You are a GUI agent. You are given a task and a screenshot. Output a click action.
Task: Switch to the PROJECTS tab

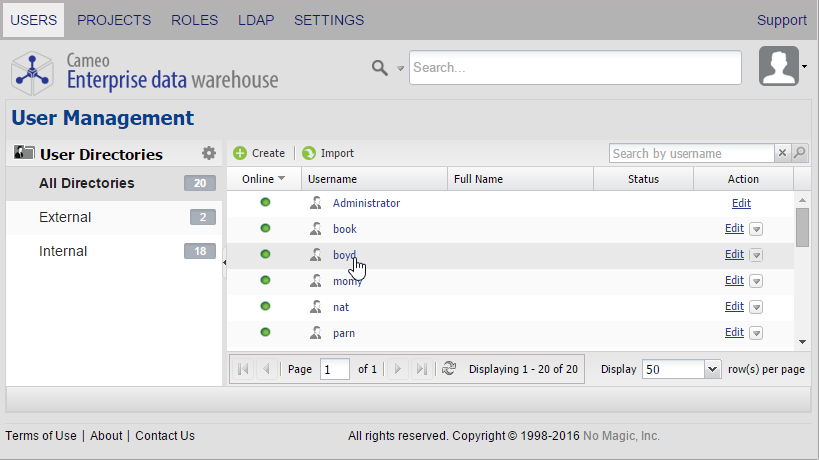[114, 20]
